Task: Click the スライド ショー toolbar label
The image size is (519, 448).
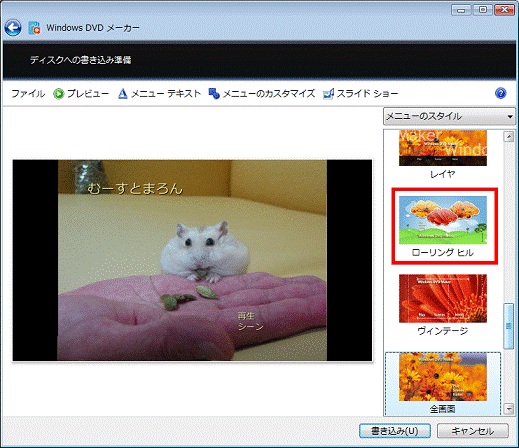Action: pos(367,94)
